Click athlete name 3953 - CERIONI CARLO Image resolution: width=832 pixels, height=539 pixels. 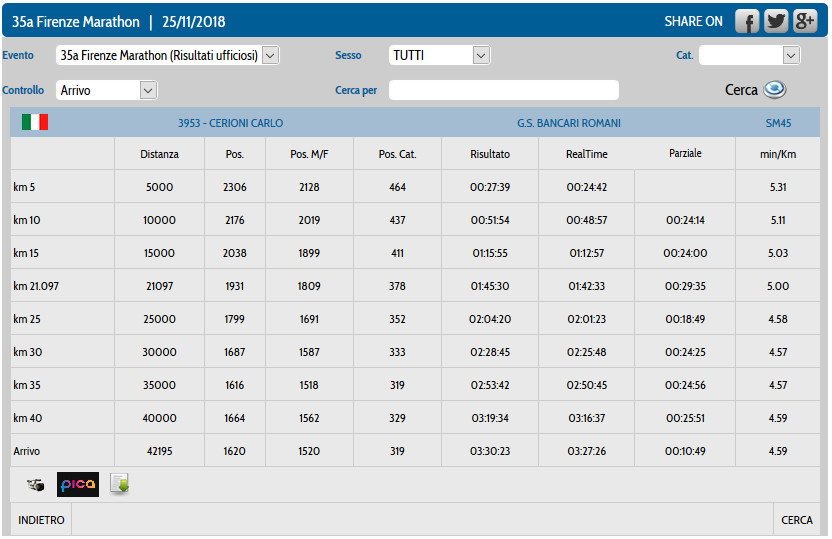click(230, 123)
